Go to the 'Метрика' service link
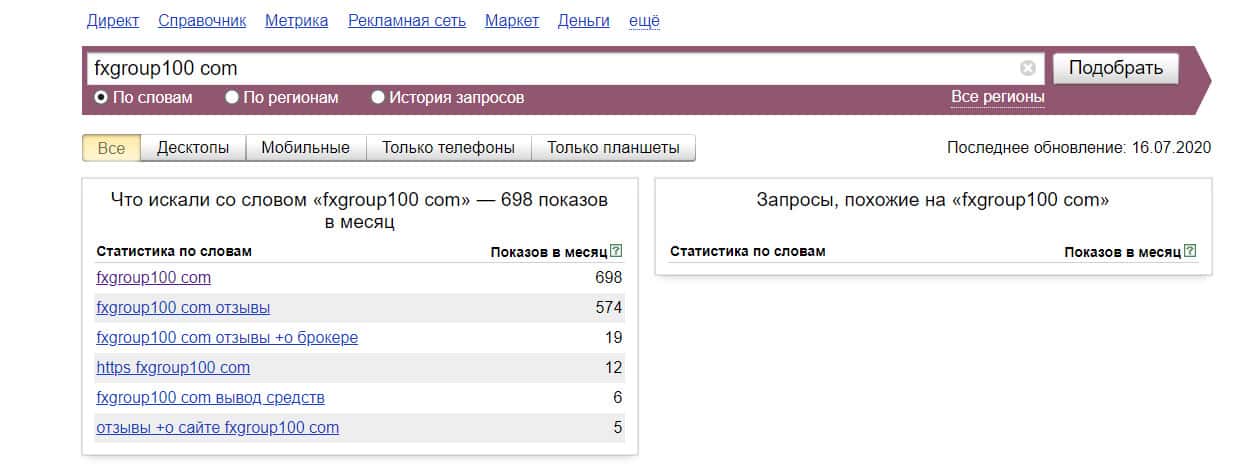Image resolution: width=1247 pixels, height=476 pixels. [x=296, y=20]
